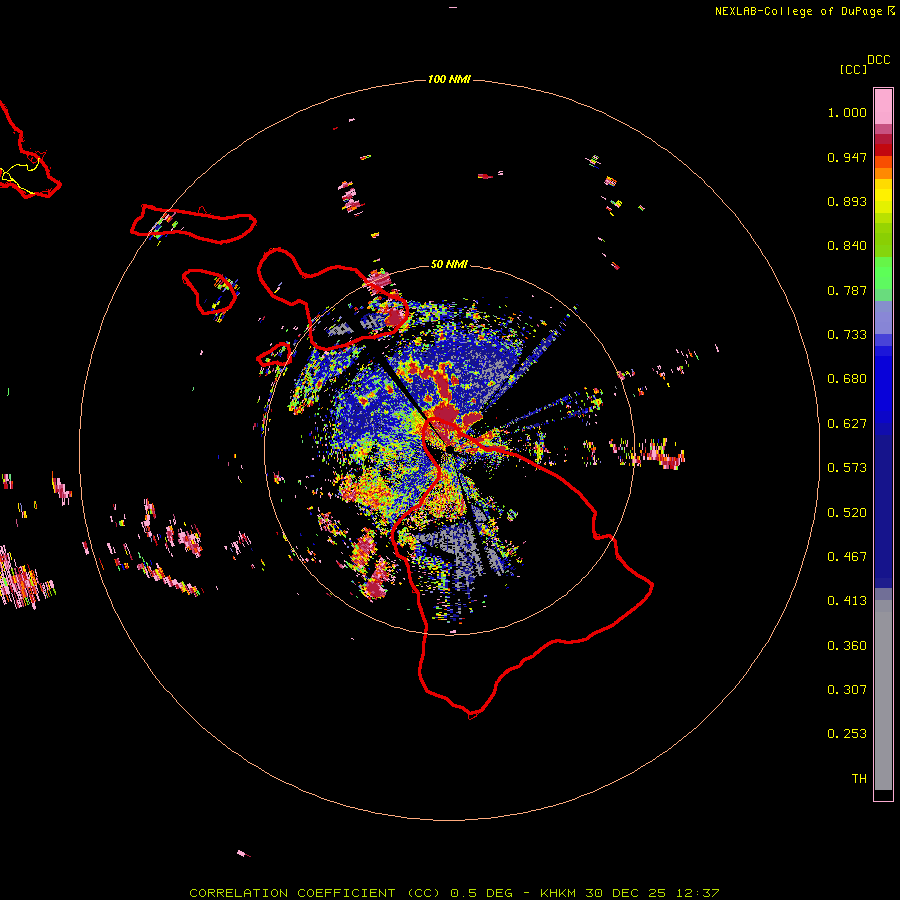Screen dimensions: 900x900
Task: Click the 0.787 color scale value
Action: [x=847, y=290]
